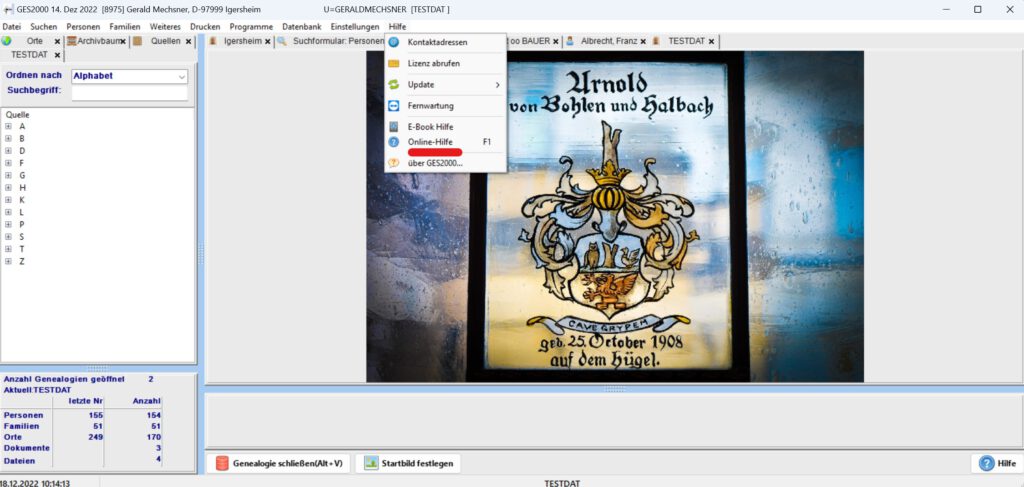Click tree letter H
The height and width of the screenshot is (487, 1024).
point(22,187)
